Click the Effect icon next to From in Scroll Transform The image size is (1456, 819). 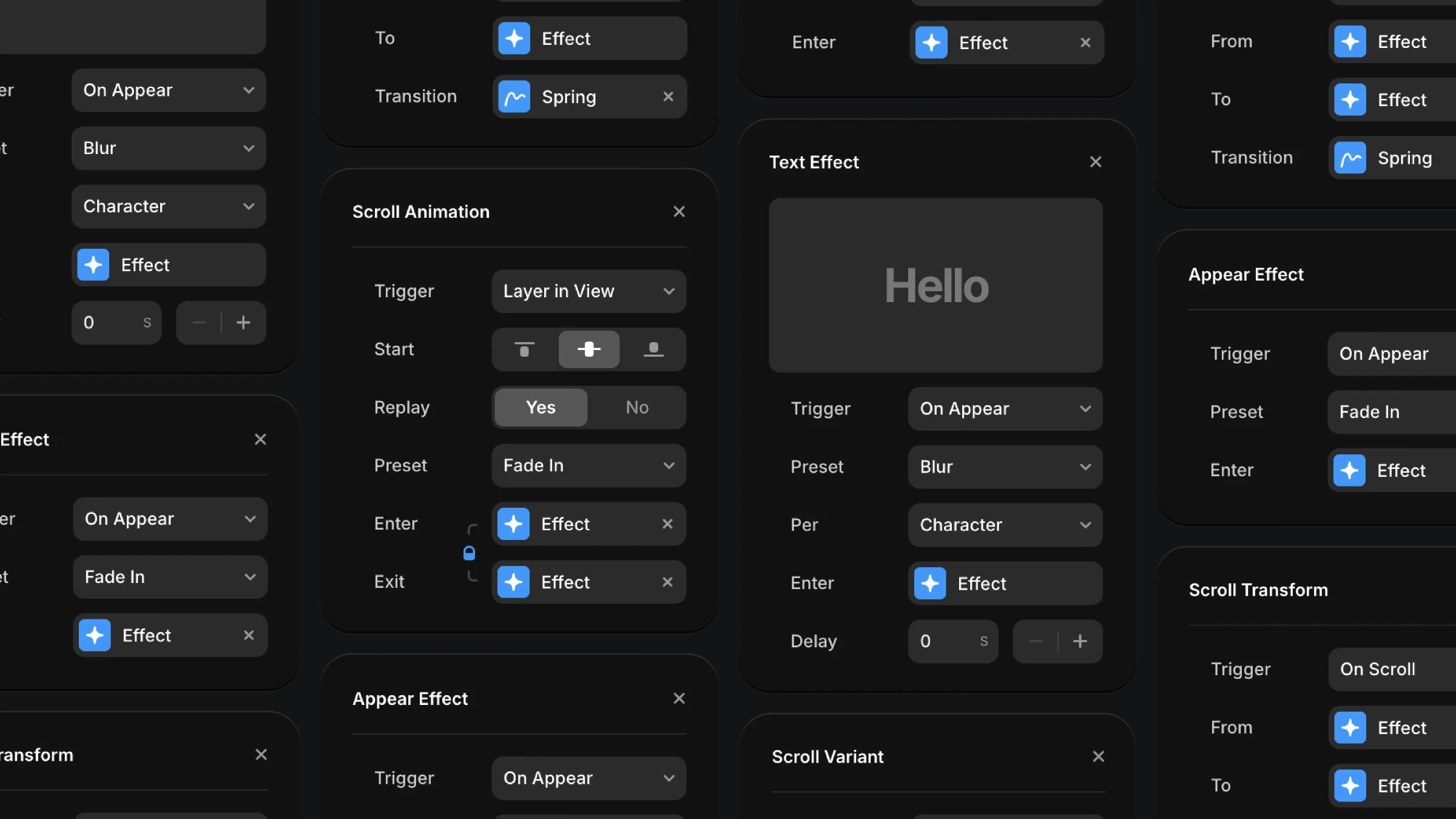[x=1350, y=727]
